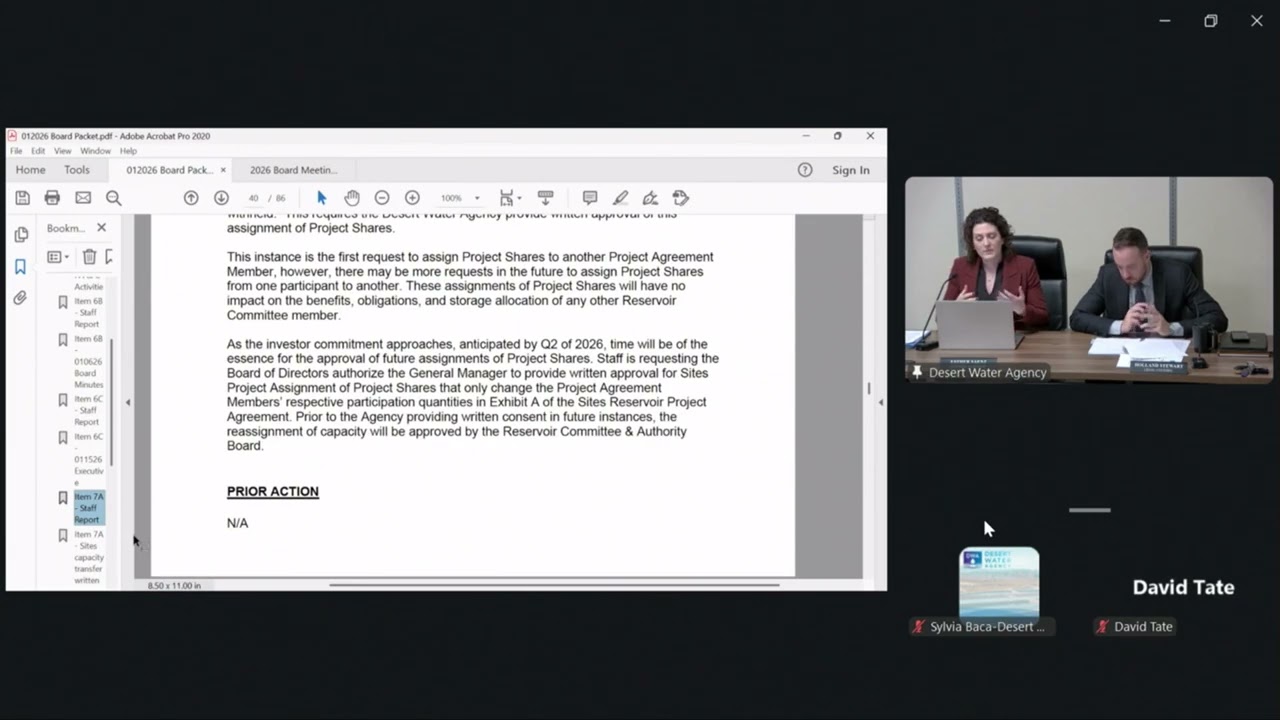The width and height of the screenshot is (1280, 720).
Task: Click the PRIOR ACTION heading
Action: (x=273, y=491)
